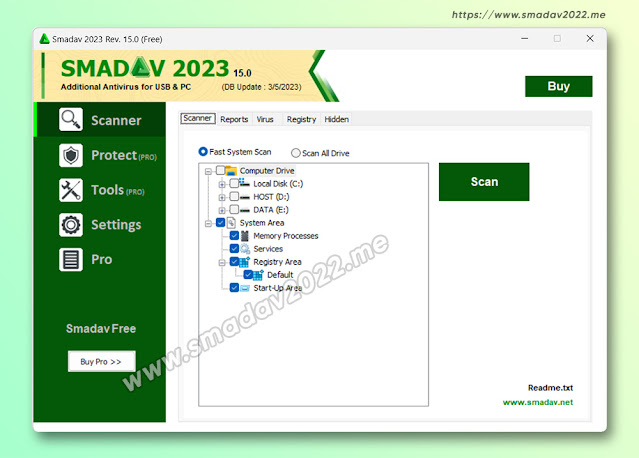
Task: Select Scan All Drive radio button
Action: coord(295,153)
